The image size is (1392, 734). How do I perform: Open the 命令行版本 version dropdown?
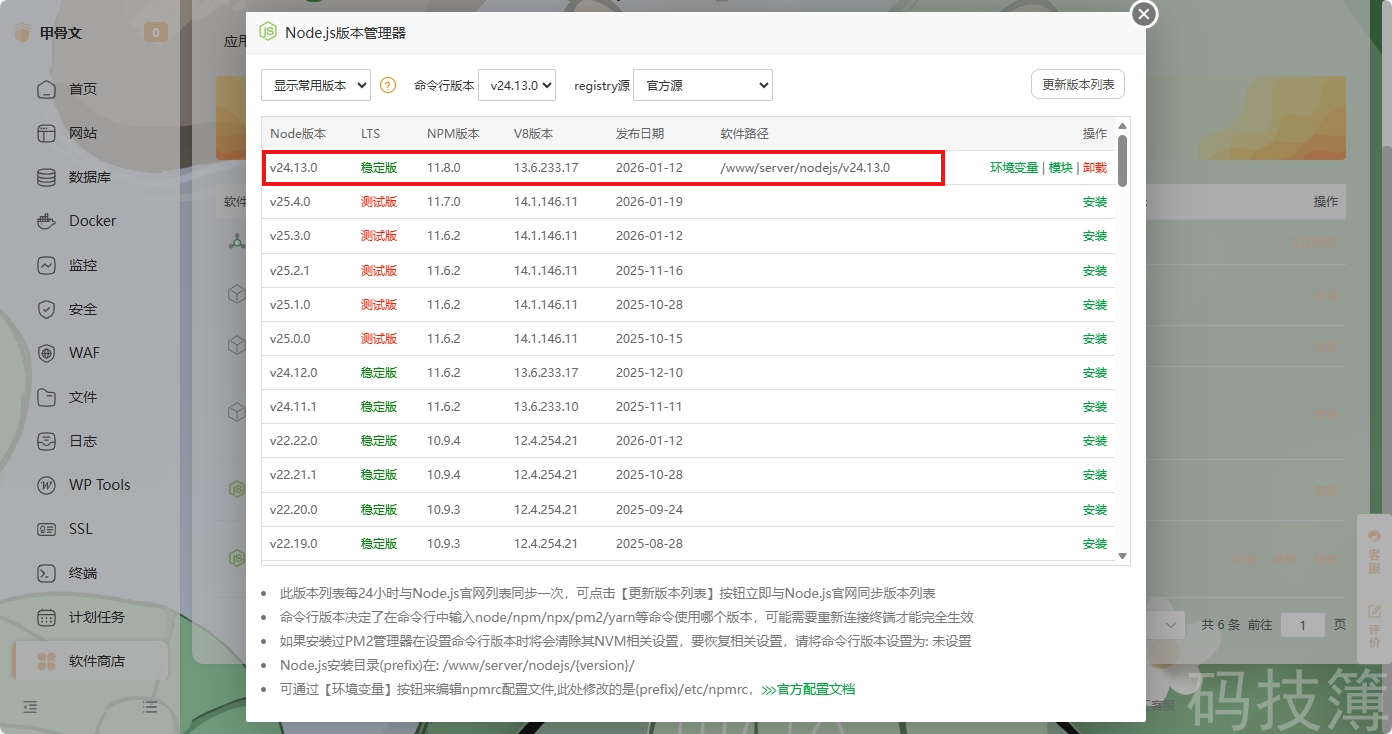pyautogui.click(x=517, y=85)
